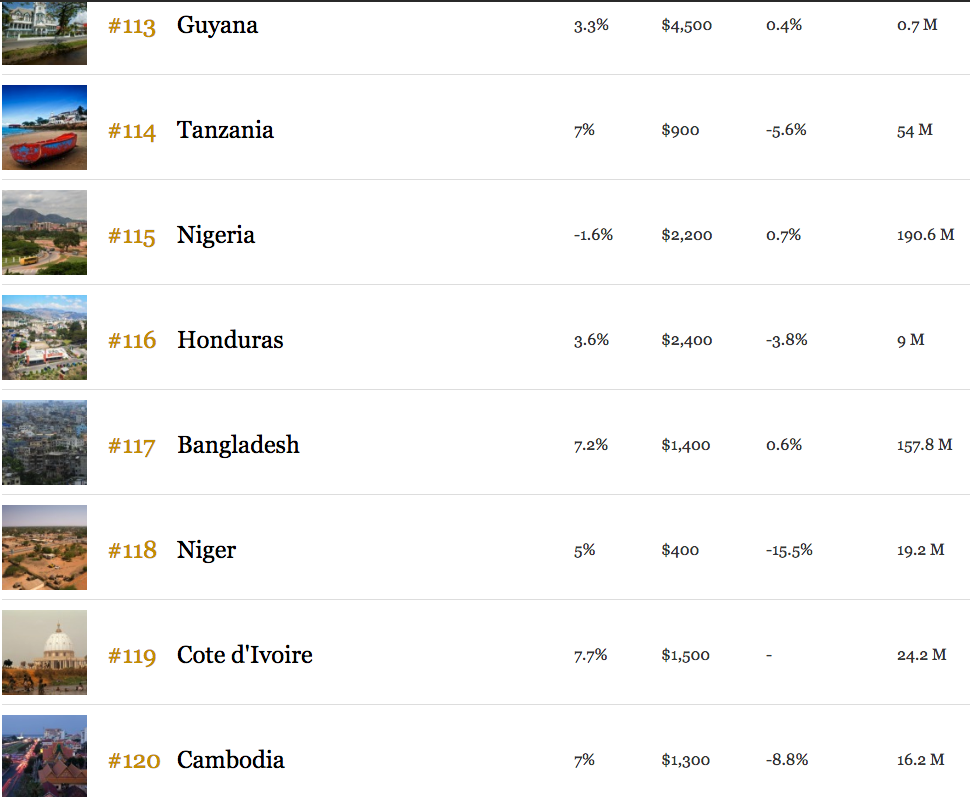Image resolution: width=970 pixels, height=797 pixels.
Task: Select the Nigeria country name
Action: pos(216,236)
